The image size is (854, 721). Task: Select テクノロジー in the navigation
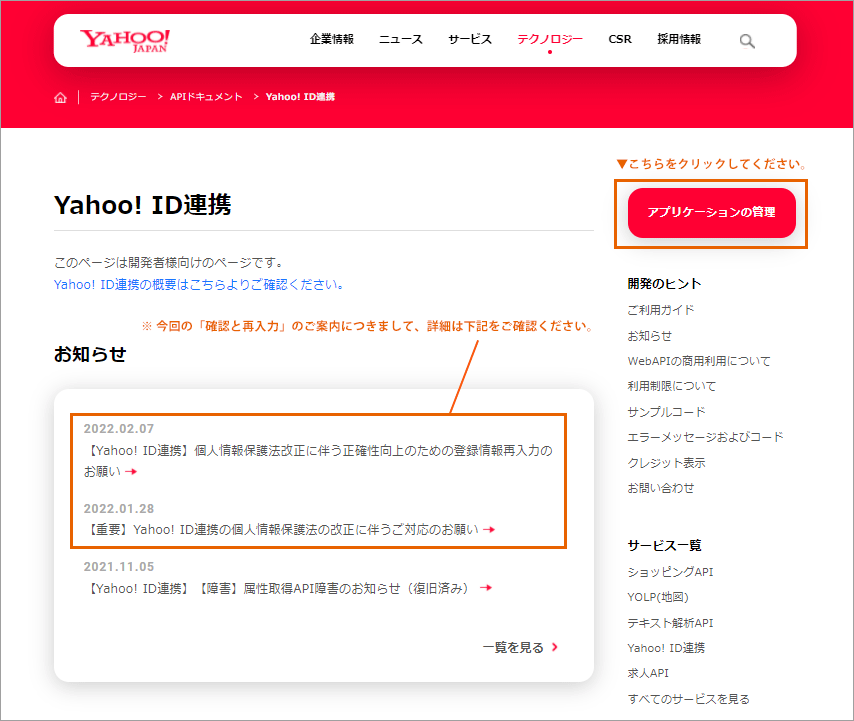pyautogui.click(x=550, y=39)
